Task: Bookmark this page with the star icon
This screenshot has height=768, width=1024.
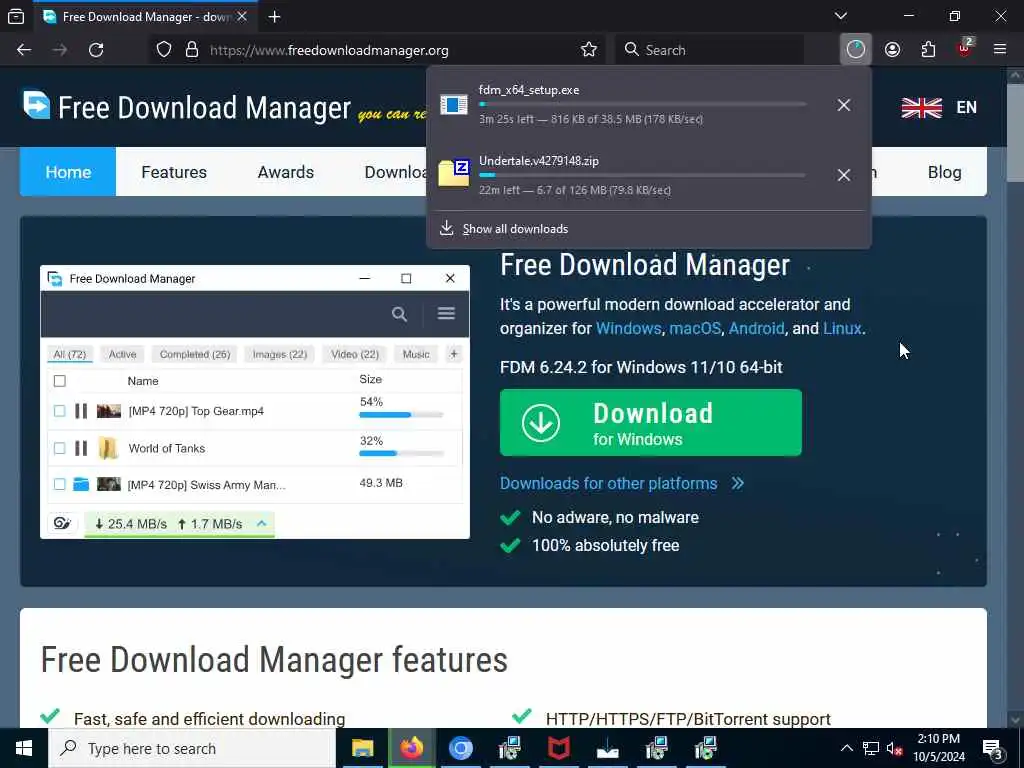Action: [x=588, y=50]
